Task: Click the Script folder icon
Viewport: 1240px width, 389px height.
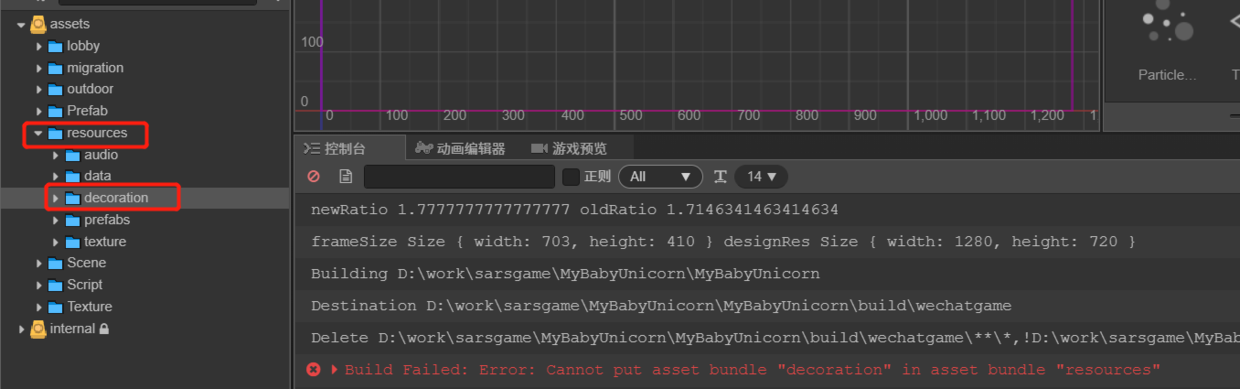Action: click(56, 285)
